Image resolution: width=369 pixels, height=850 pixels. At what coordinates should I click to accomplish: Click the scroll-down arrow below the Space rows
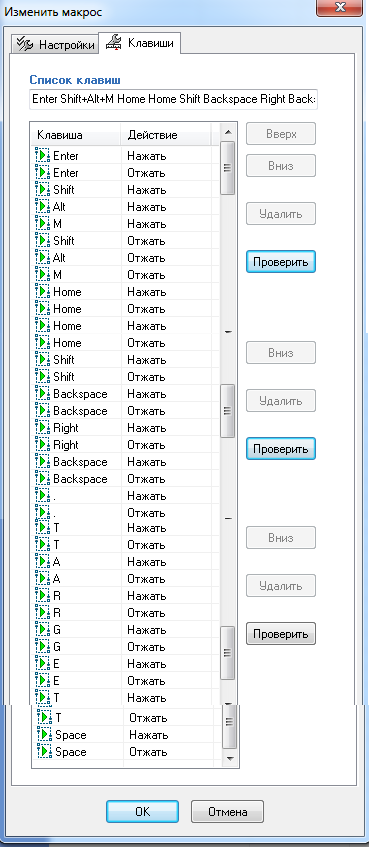point(230,758)
